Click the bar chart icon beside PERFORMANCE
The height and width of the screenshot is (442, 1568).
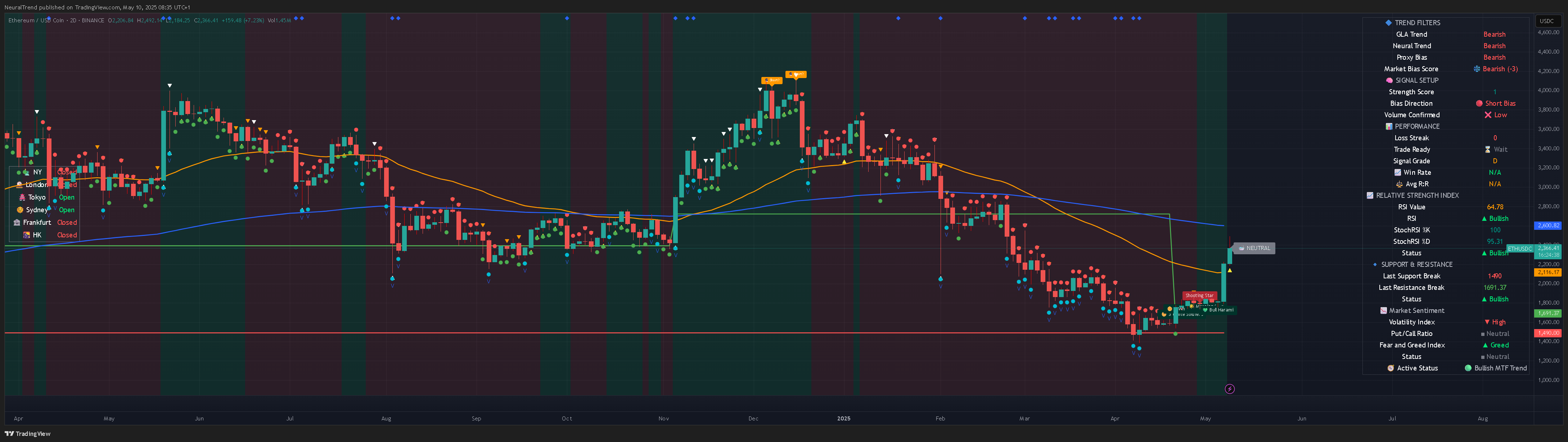pyautogui.click(x=1389, y=127)
